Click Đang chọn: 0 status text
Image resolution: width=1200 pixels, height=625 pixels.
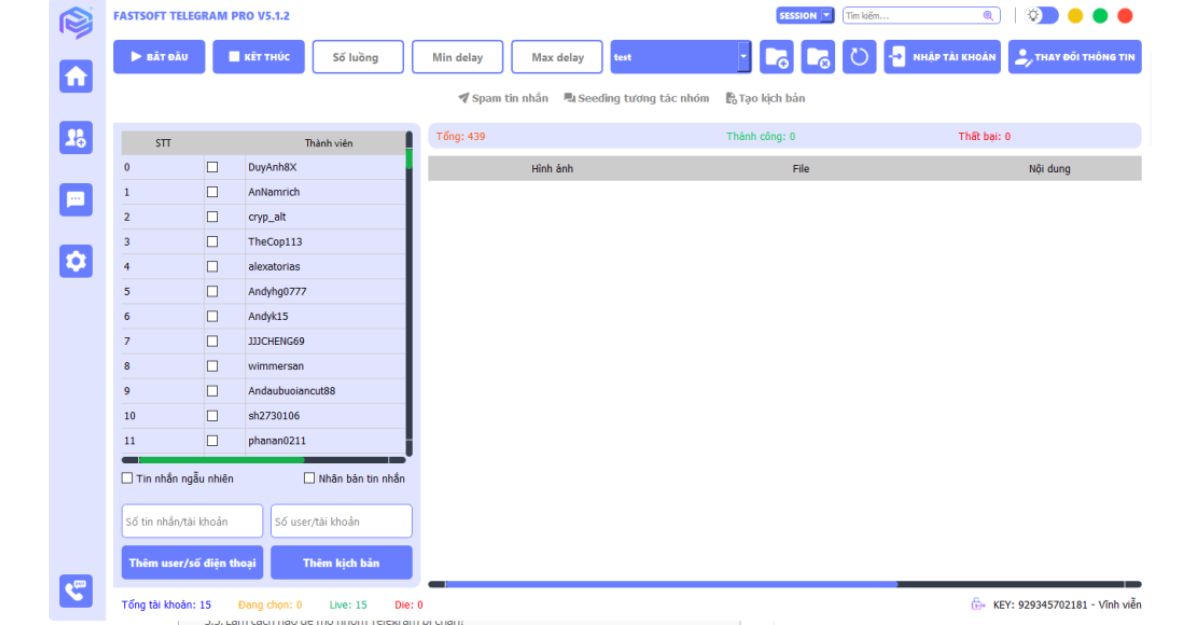(270, 604)
